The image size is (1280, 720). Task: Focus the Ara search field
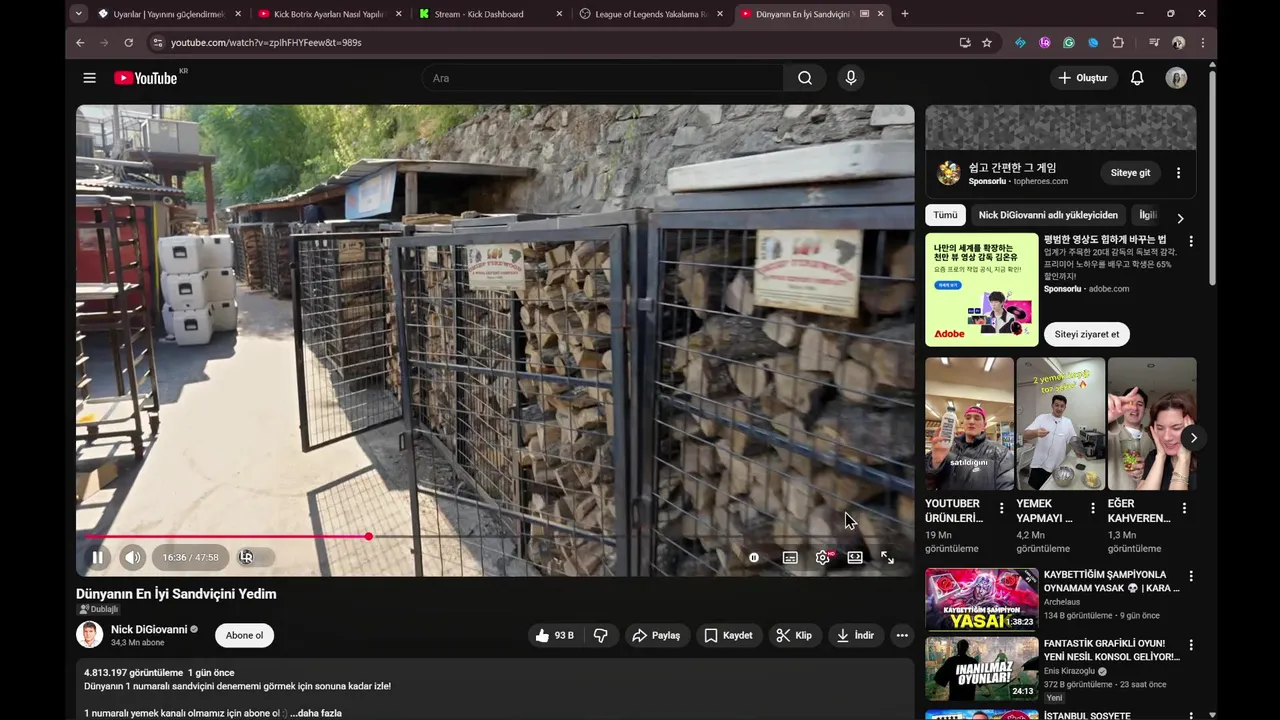click(x=603, y=78)
